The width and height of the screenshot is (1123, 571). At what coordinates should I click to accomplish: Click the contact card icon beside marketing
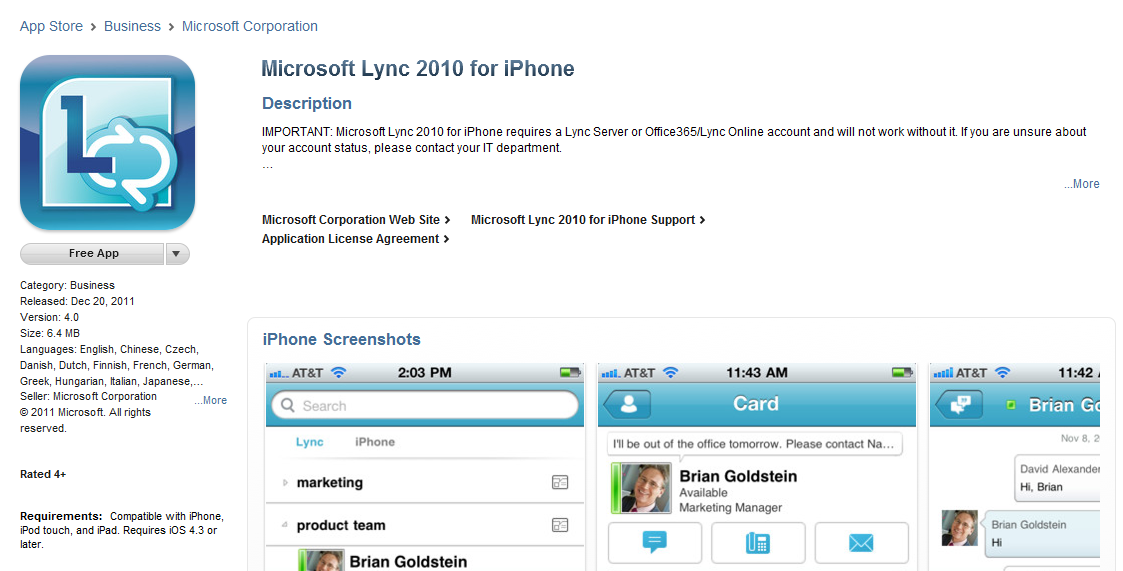pyautogui.click(x=560, y=483)
